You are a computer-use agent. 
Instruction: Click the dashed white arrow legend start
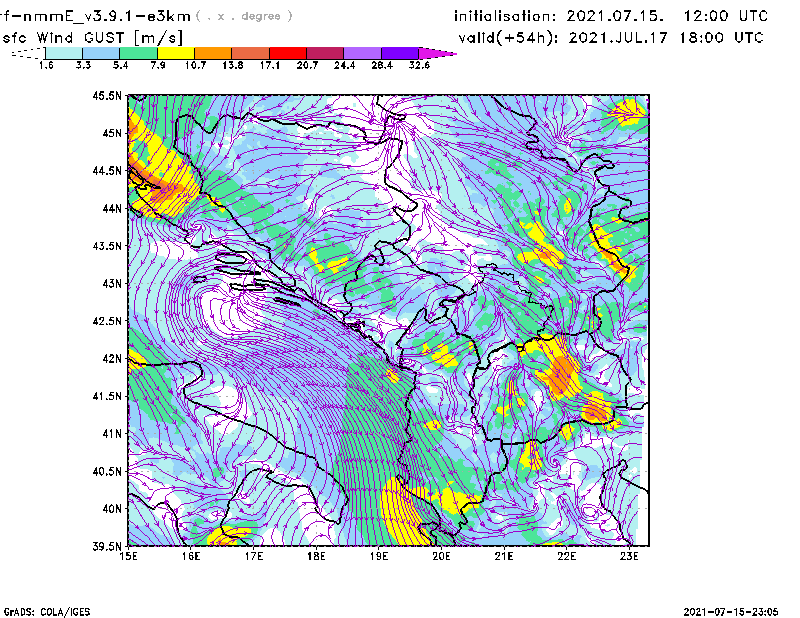pos(28,53)
